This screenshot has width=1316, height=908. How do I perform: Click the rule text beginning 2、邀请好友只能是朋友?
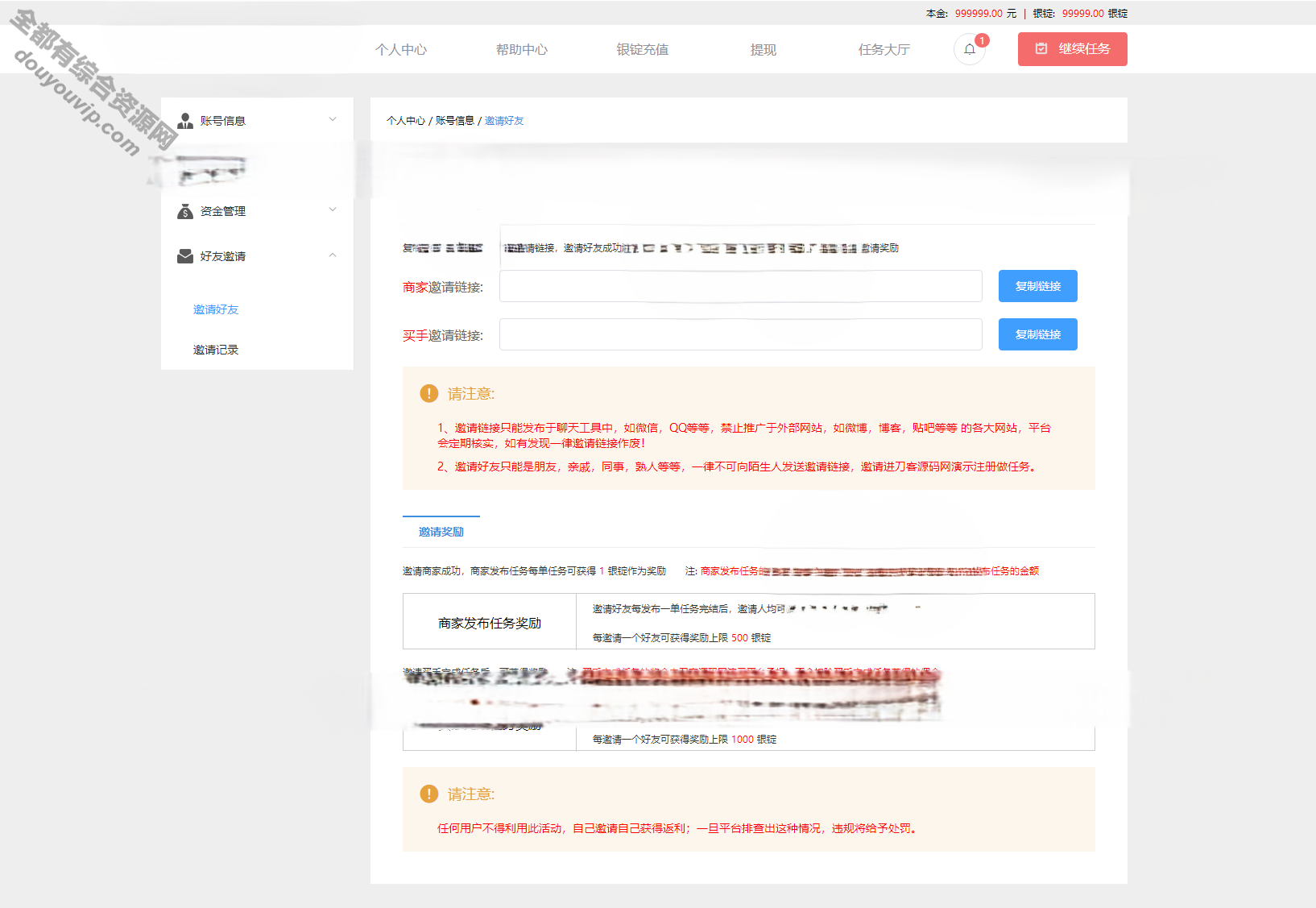tap(737, 466)
